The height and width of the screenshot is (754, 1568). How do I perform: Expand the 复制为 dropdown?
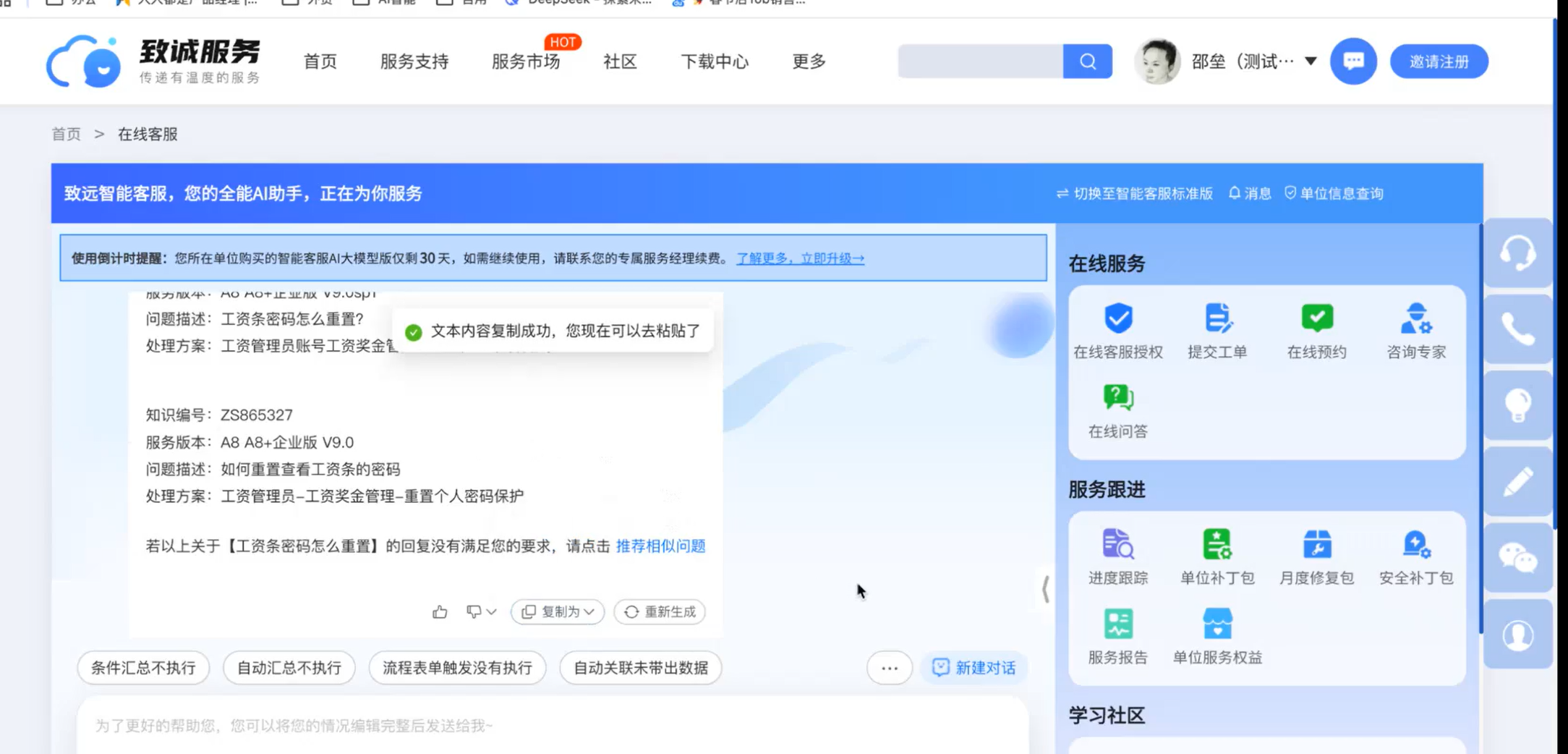[x=558, y=612]
